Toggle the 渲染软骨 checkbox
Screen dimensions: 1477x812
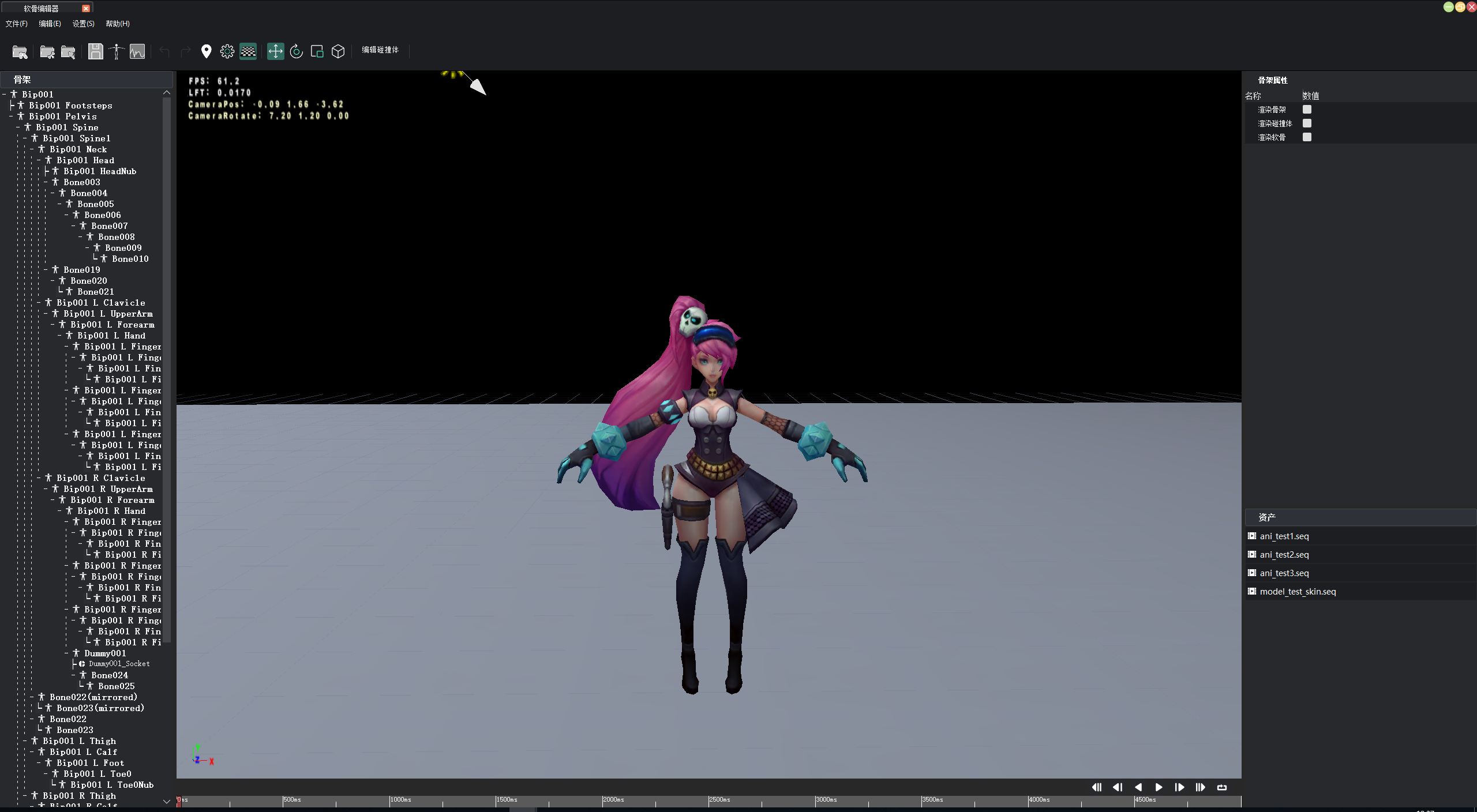pos(1307,137)
